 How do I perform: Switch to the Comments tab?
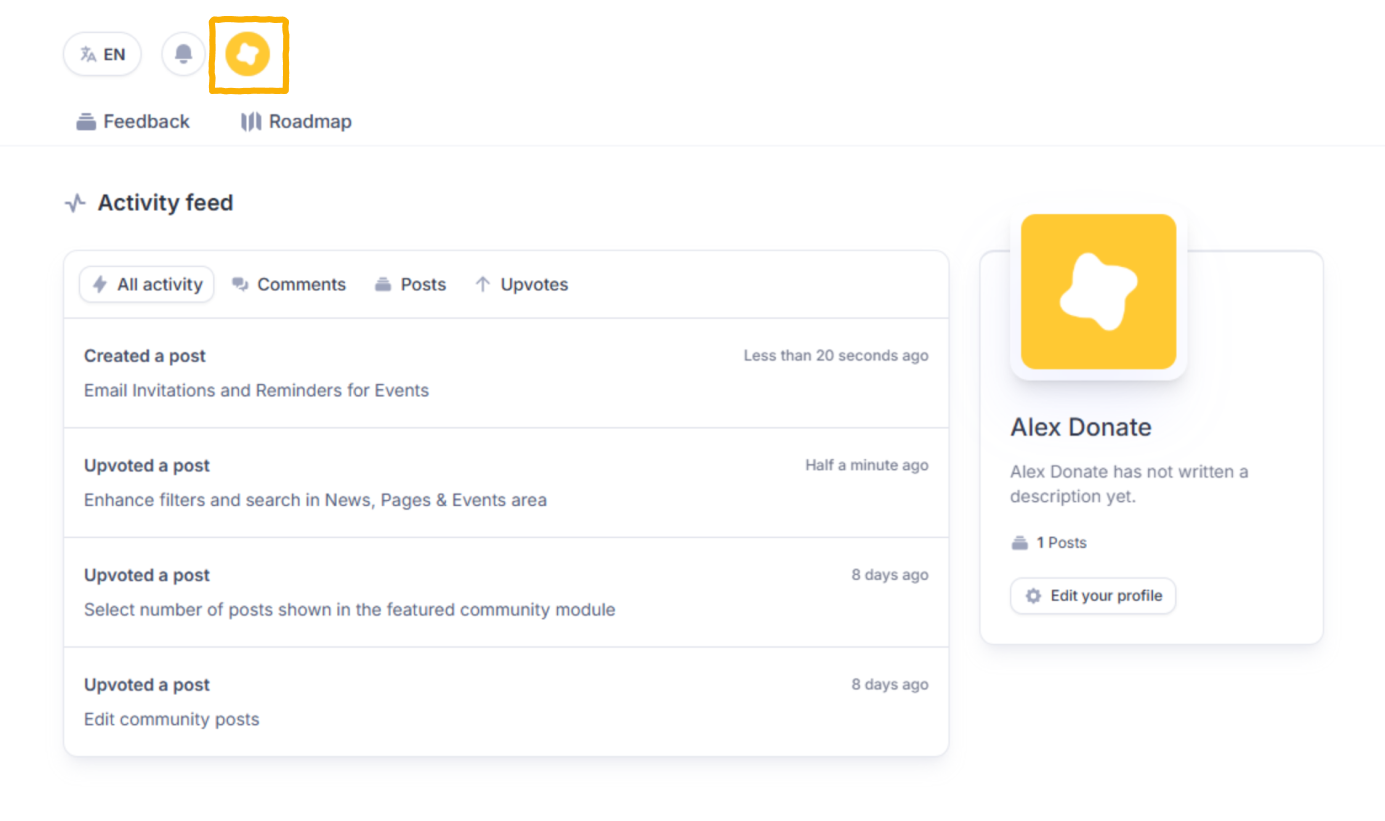pyautogui.click(x=289, y=284)
